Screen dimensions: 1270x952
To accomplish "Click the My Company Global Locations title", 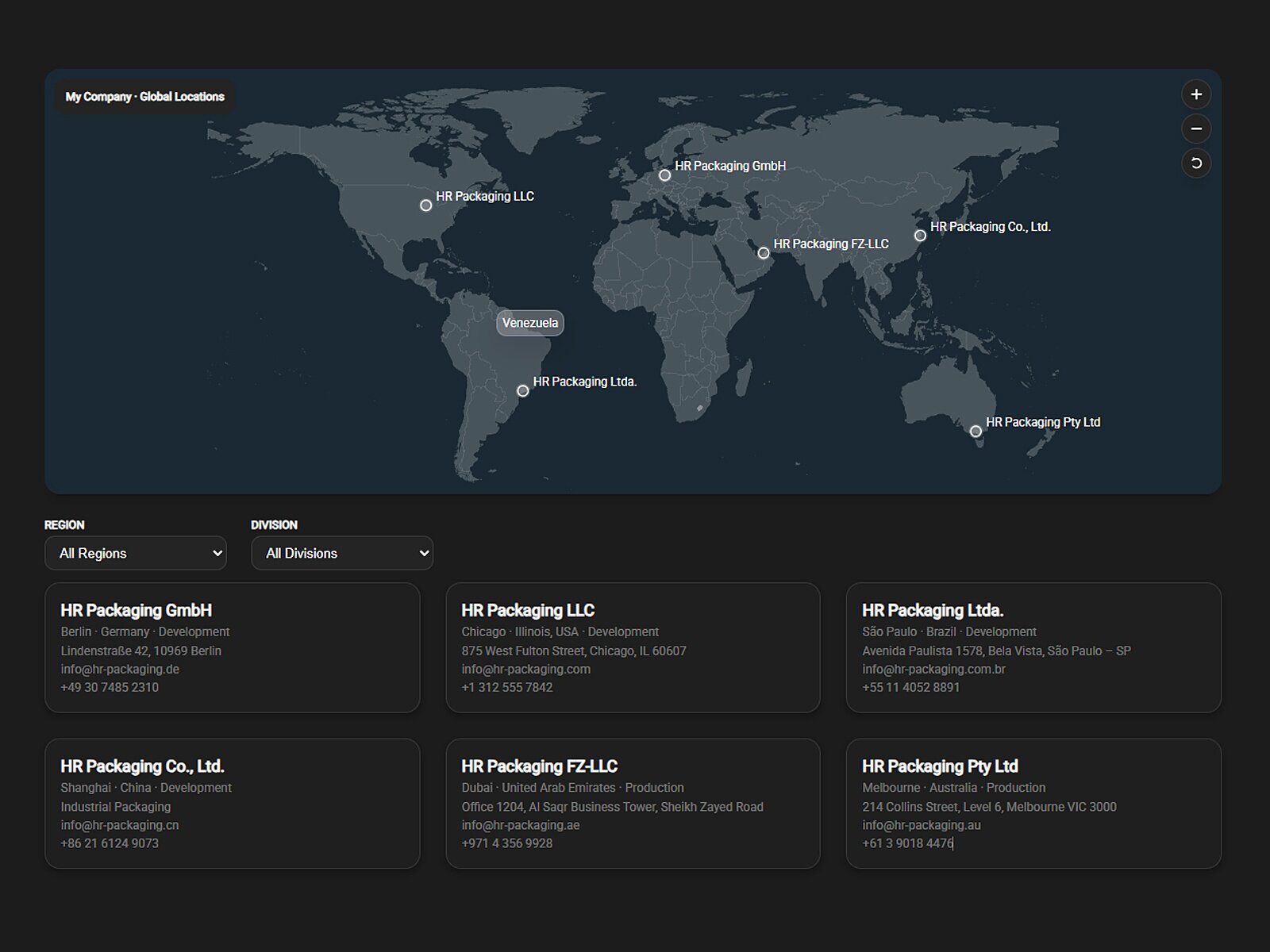I will coord(145,97).
